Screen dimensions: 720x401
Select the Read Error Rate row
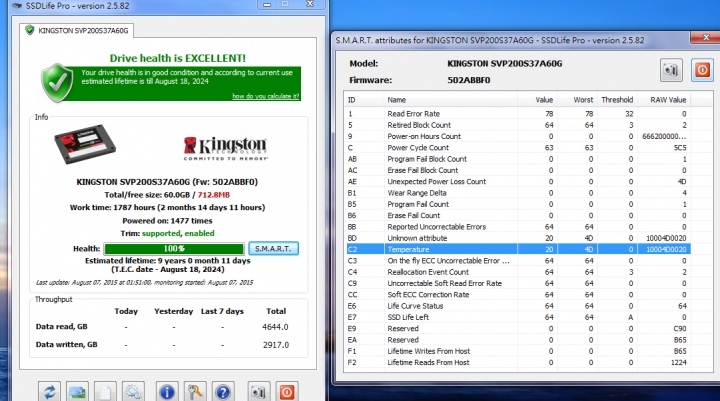click(x=518, y=113)
